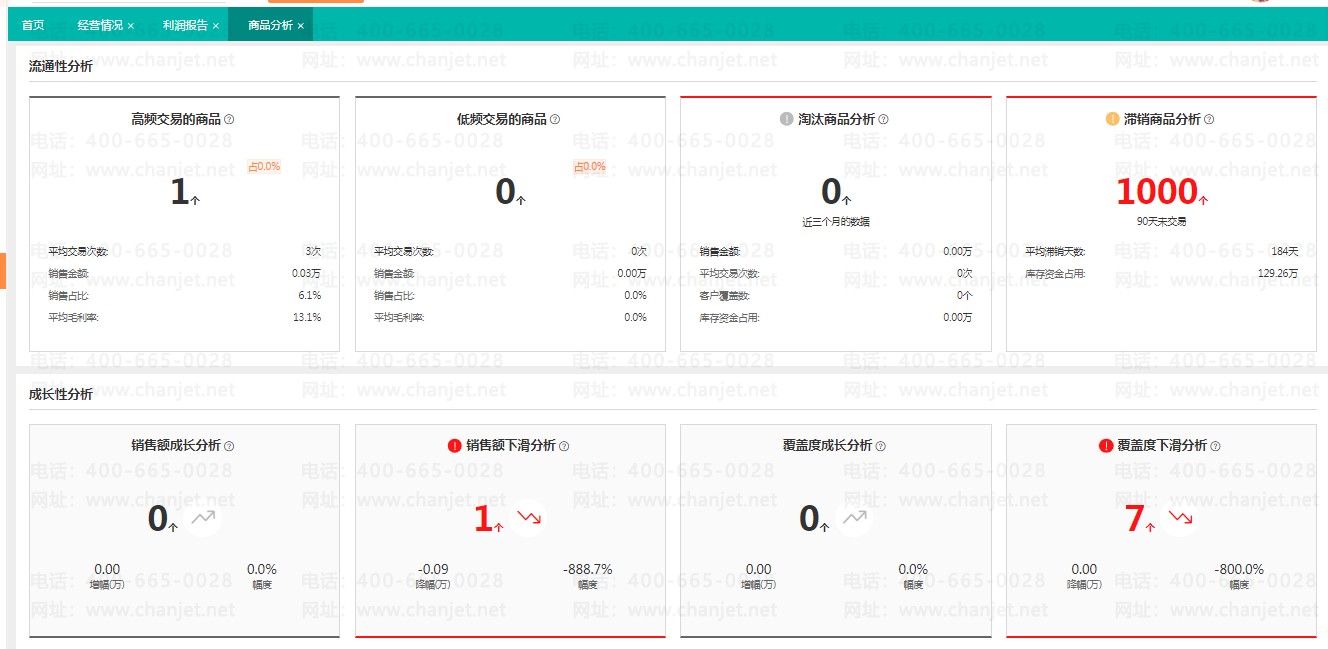Click gray warning icon before 淘汰商品分析
Viewport: 1328px width, 649px height.
coord(787,119)
